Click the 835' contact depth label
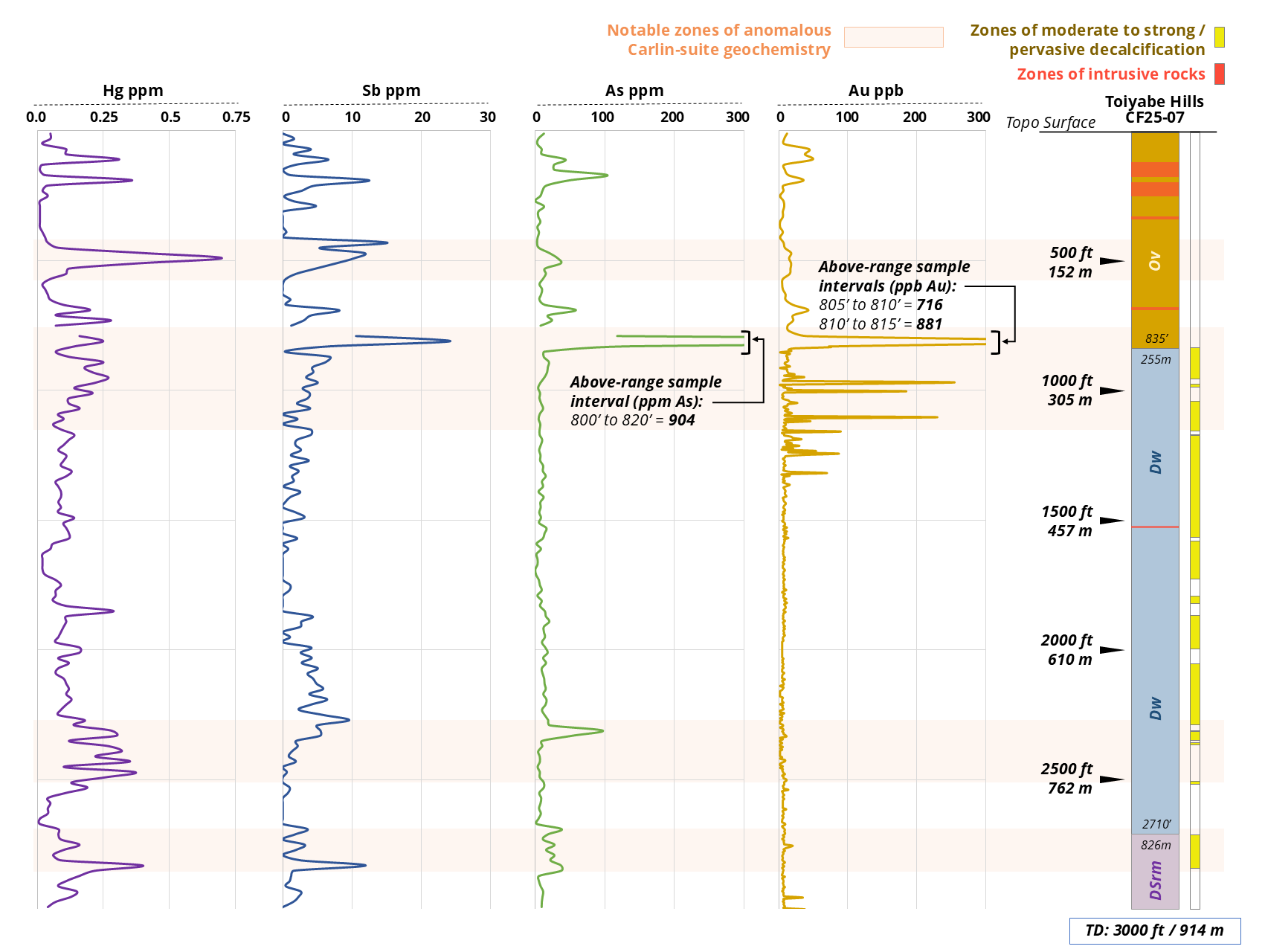This screenshot has width=1265, height=952. 1156,338
